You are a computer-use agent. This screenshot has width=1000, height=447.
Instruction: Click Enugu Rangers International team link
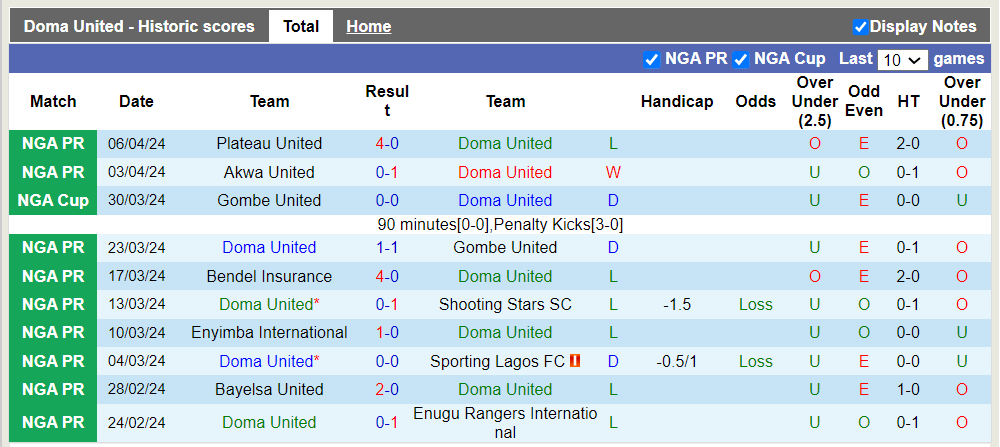pos(505,422)
